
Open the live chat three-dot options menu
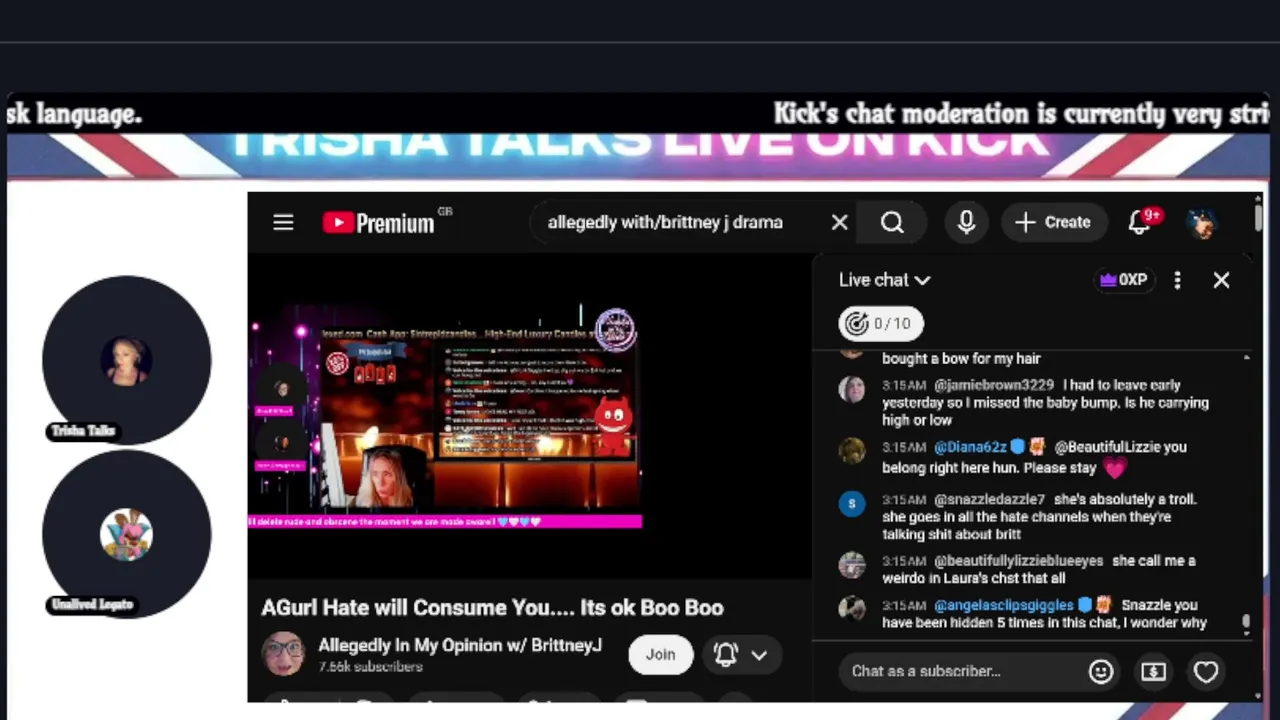click(x=1177, y=280)
